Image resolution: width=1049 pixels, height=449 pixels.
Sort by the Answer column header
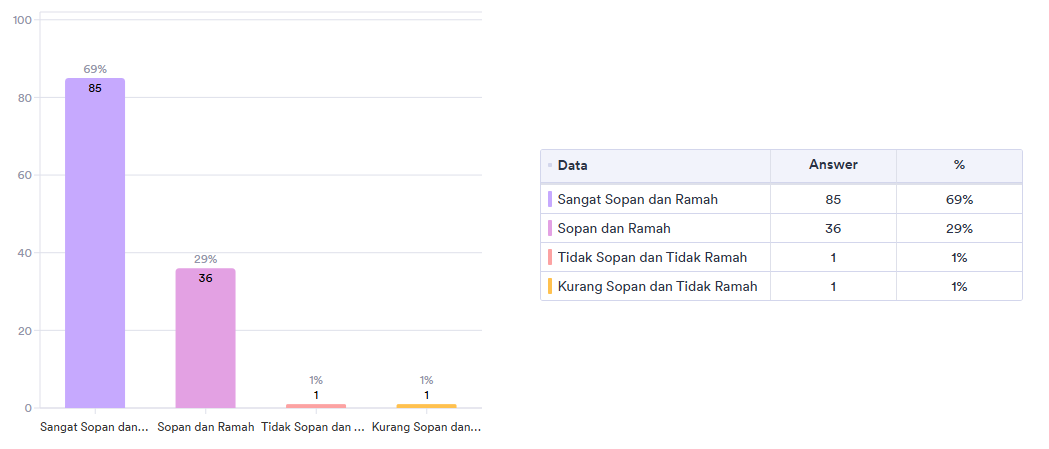tap(833, 165)
